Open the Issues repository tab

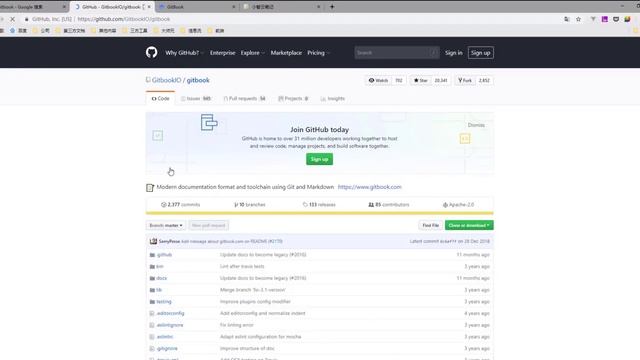196,98
